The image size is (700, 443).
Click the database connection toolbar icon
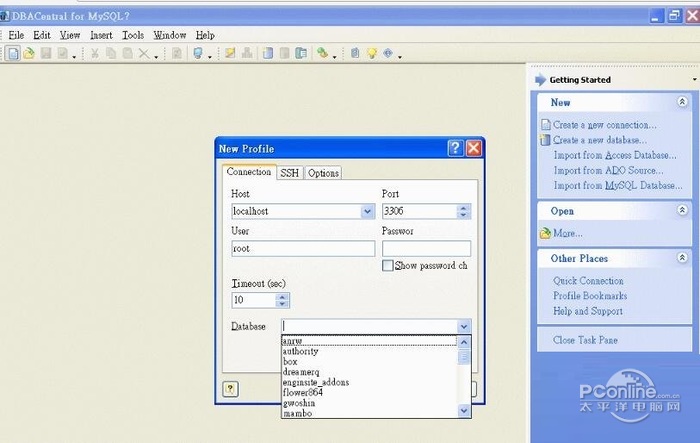coord(199,54)
